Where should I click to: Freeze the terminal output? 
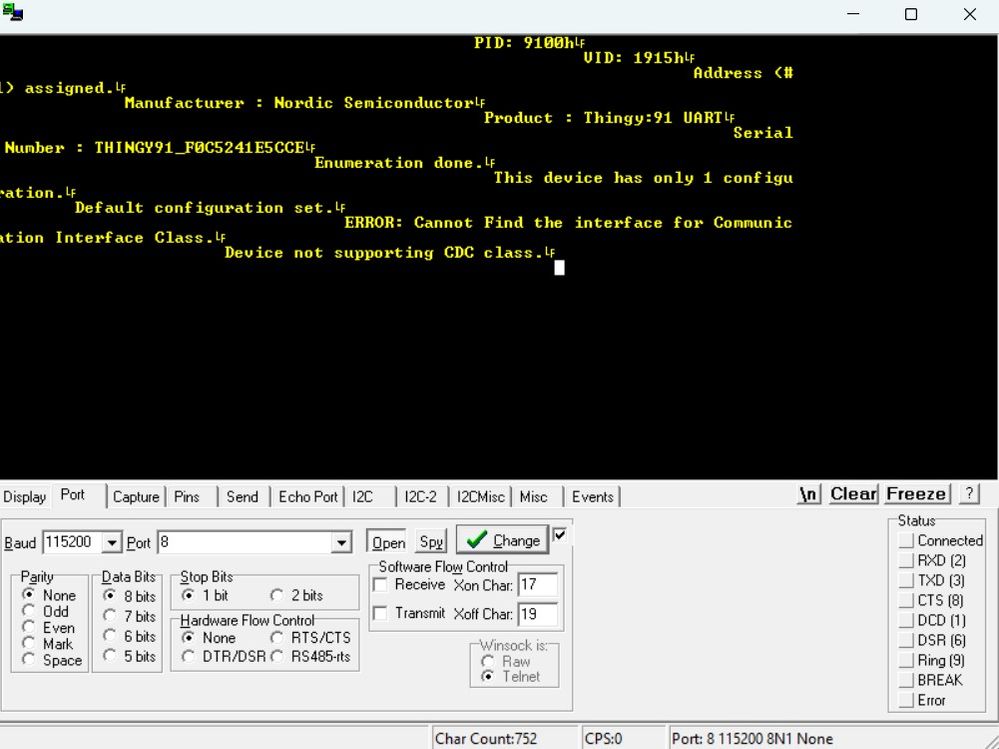(915, 493)
